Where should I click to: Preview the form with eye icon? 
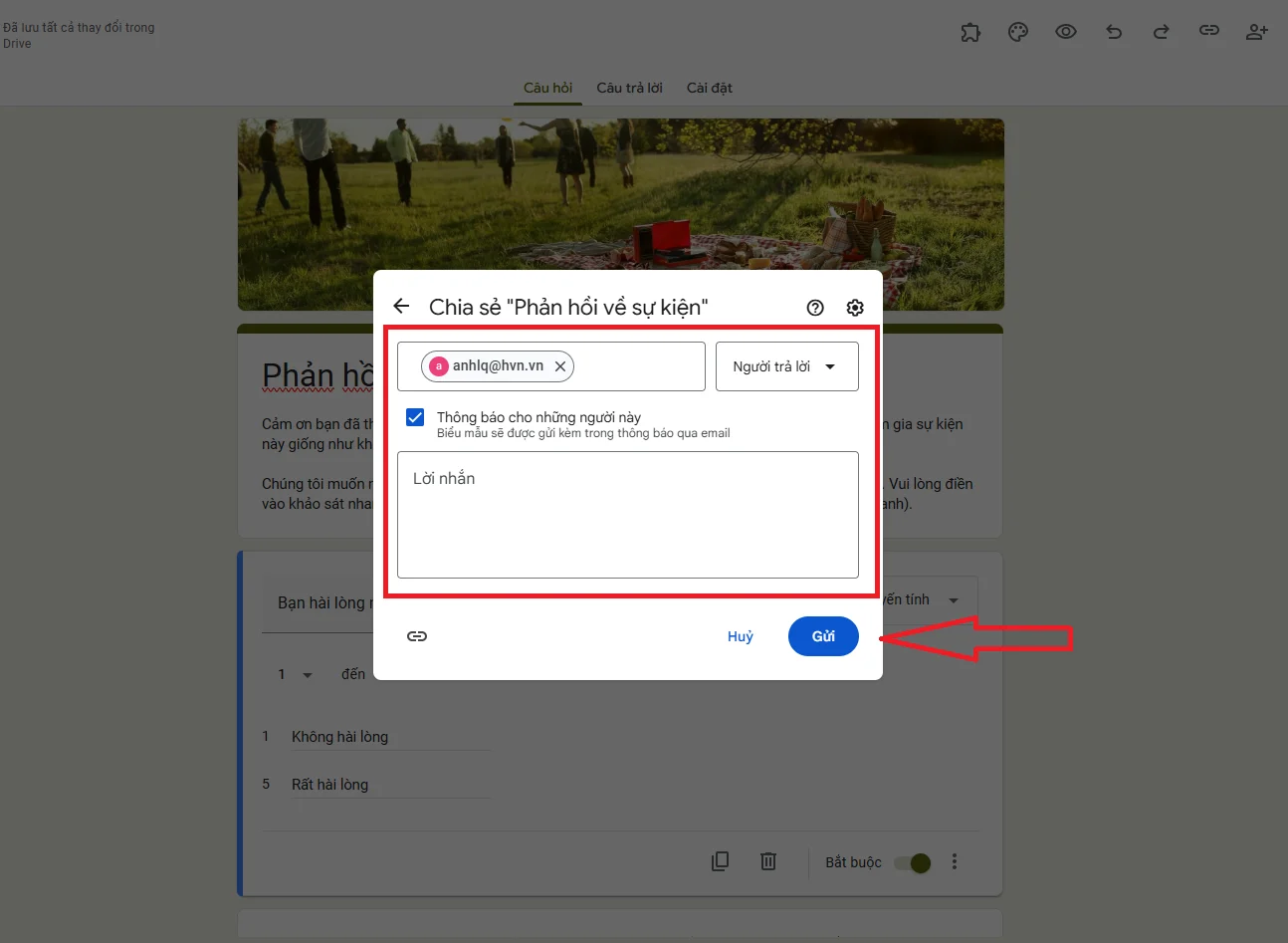(x=1066, y=32)
